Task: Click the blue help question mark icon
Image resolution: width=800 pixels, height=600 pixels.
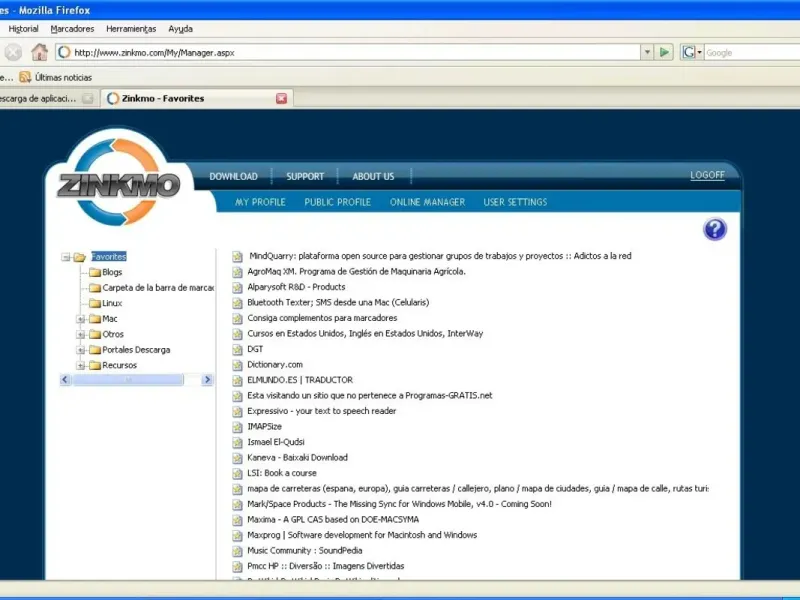Action: (x=715, y=229)
